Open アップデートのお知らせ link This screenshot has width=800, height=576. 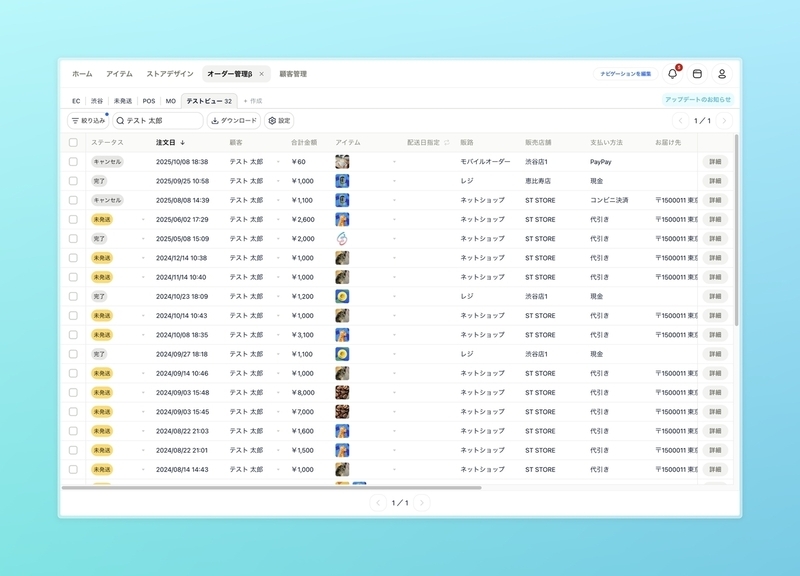point(697,99)
